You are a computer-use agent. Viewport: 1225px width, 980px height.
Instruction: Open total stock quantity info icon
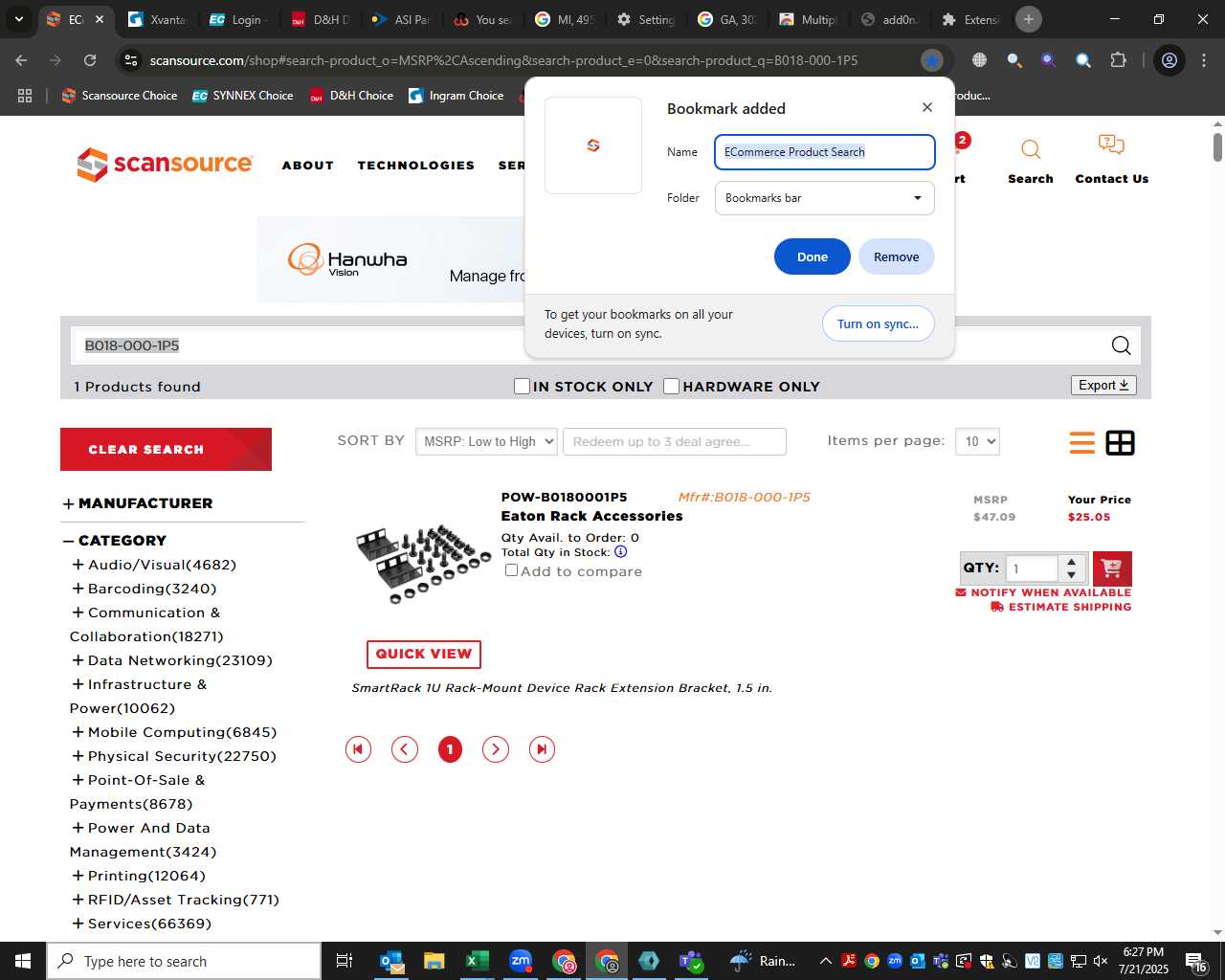pyautogui.click(x=620, y=552)
